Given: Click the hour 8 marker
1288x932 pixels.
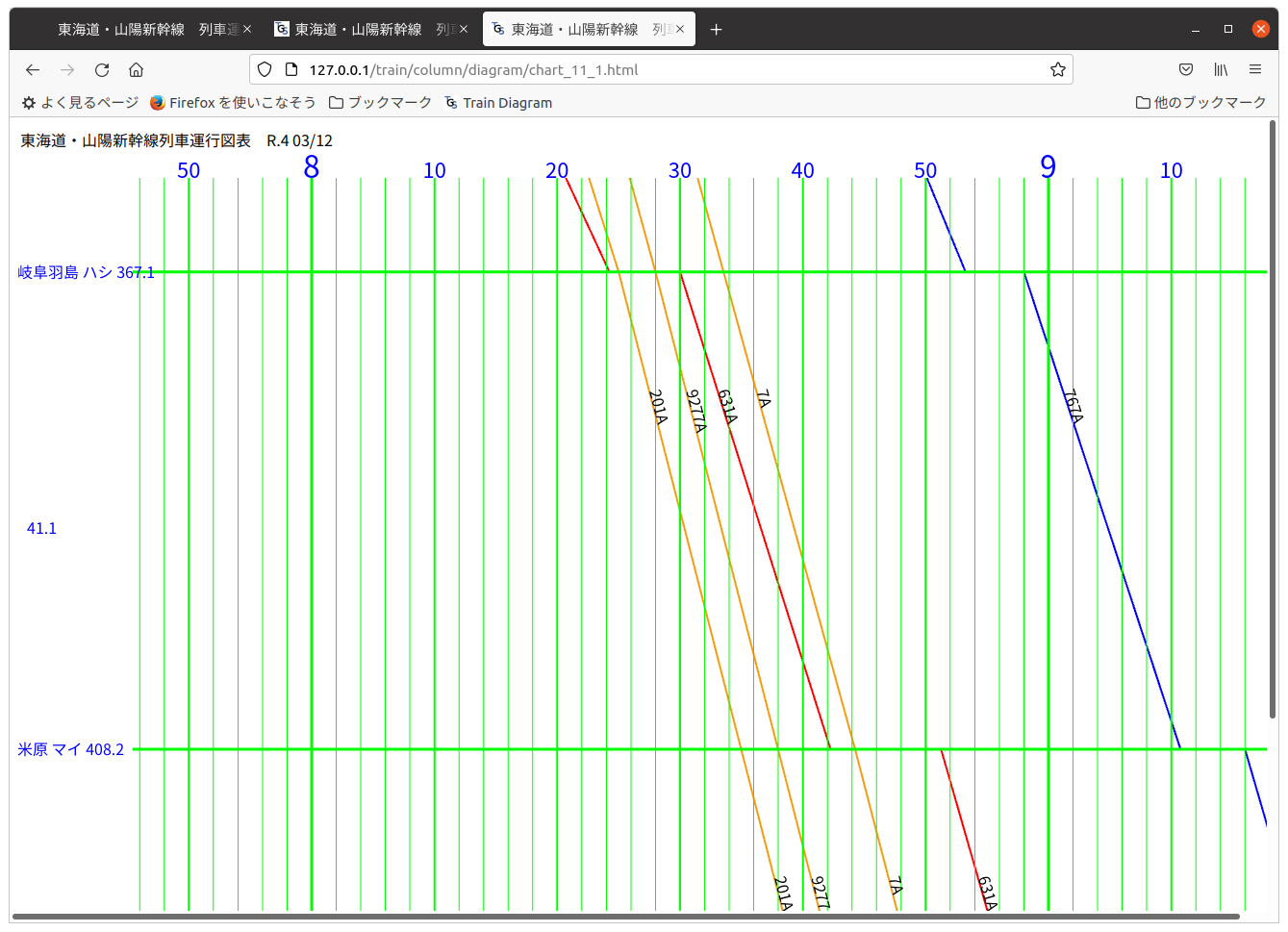Looking at the screenshot, I should pyautogui.click(x=312, y=167).
